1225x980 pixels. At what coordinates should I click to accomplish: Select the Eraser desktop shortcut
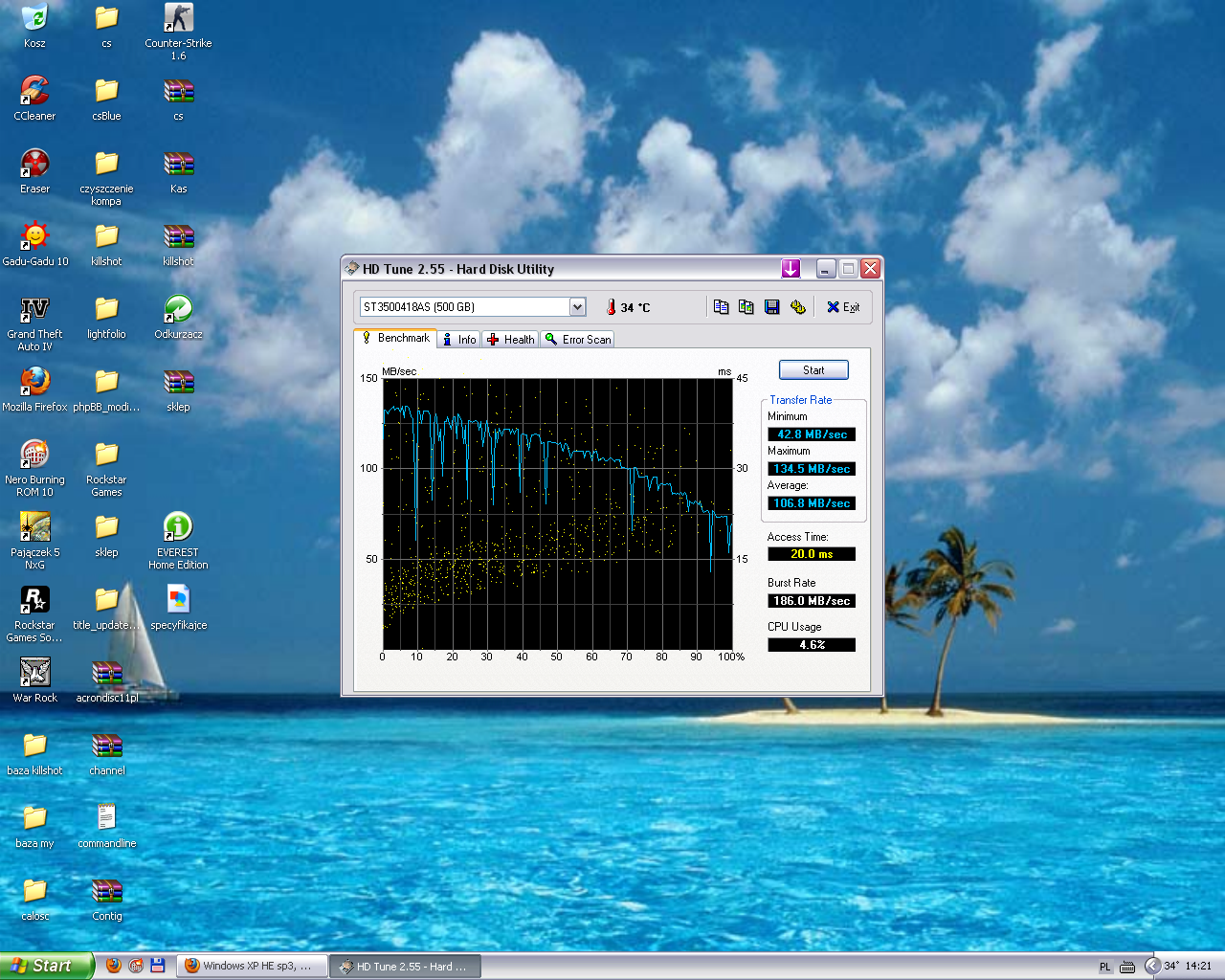(x=34, y=171)
